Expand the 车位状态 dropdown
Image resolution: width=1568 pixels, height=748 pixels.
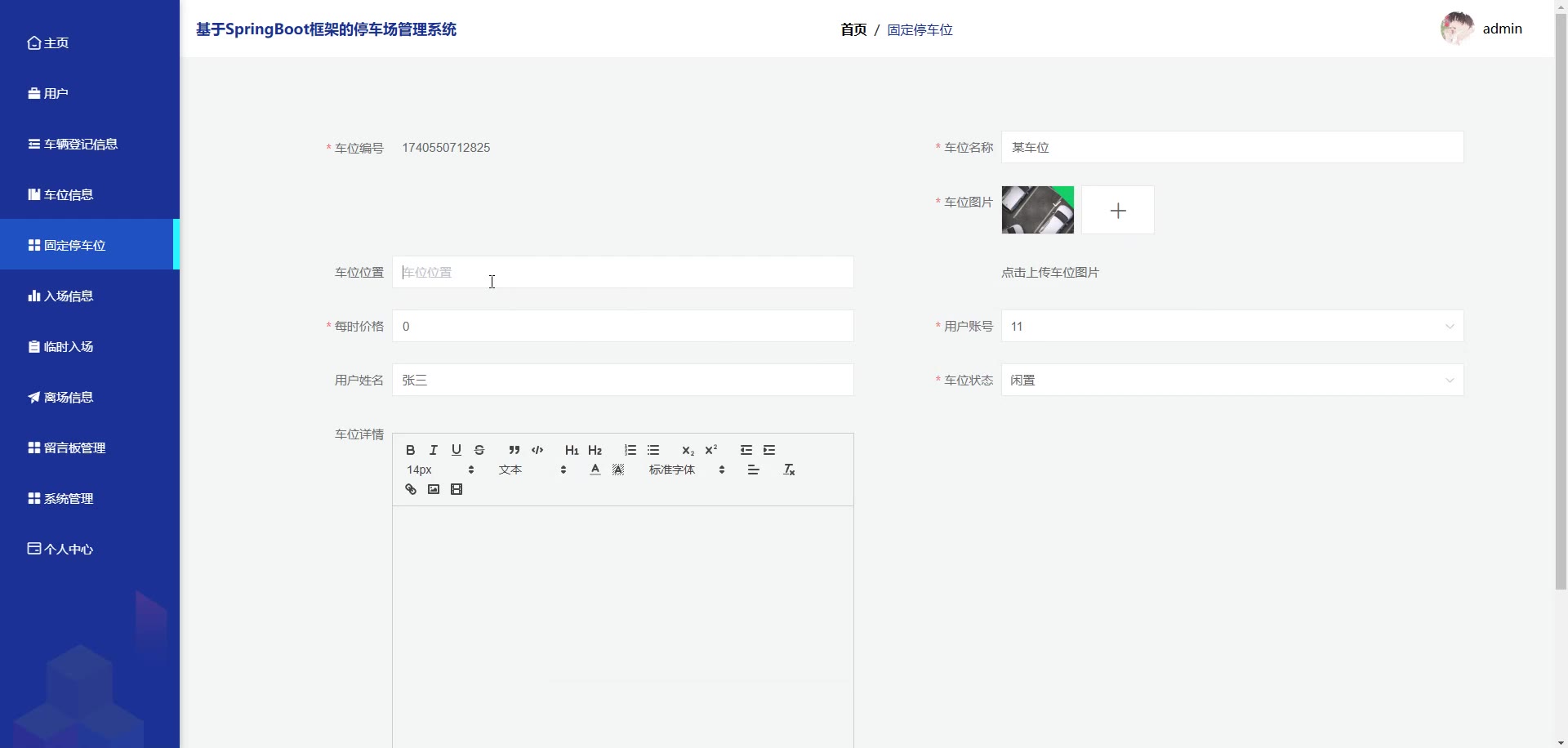1232,381
